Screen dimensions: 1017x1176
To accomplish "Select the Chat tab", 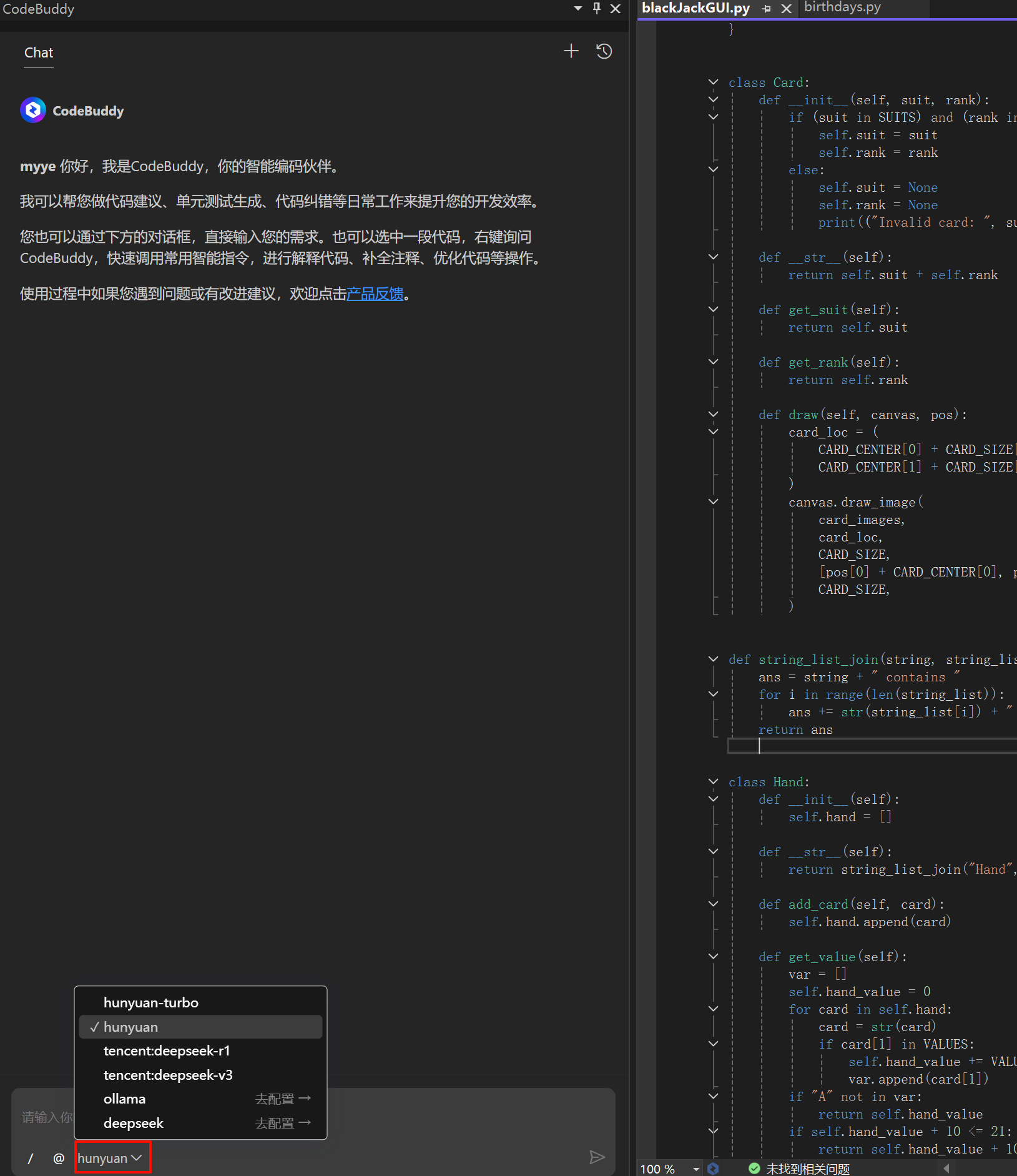I will pyautogui.click(x=39, y=52).
